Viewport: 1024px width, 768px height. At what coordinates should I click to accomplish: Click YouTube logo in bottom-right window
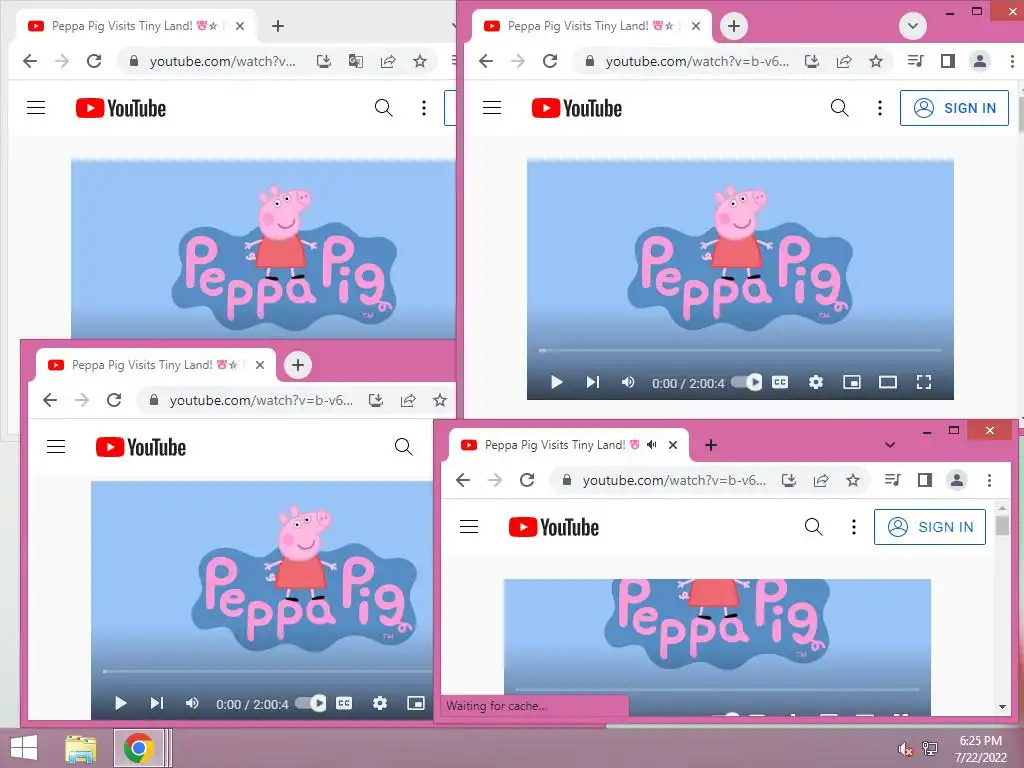point(554,527)
